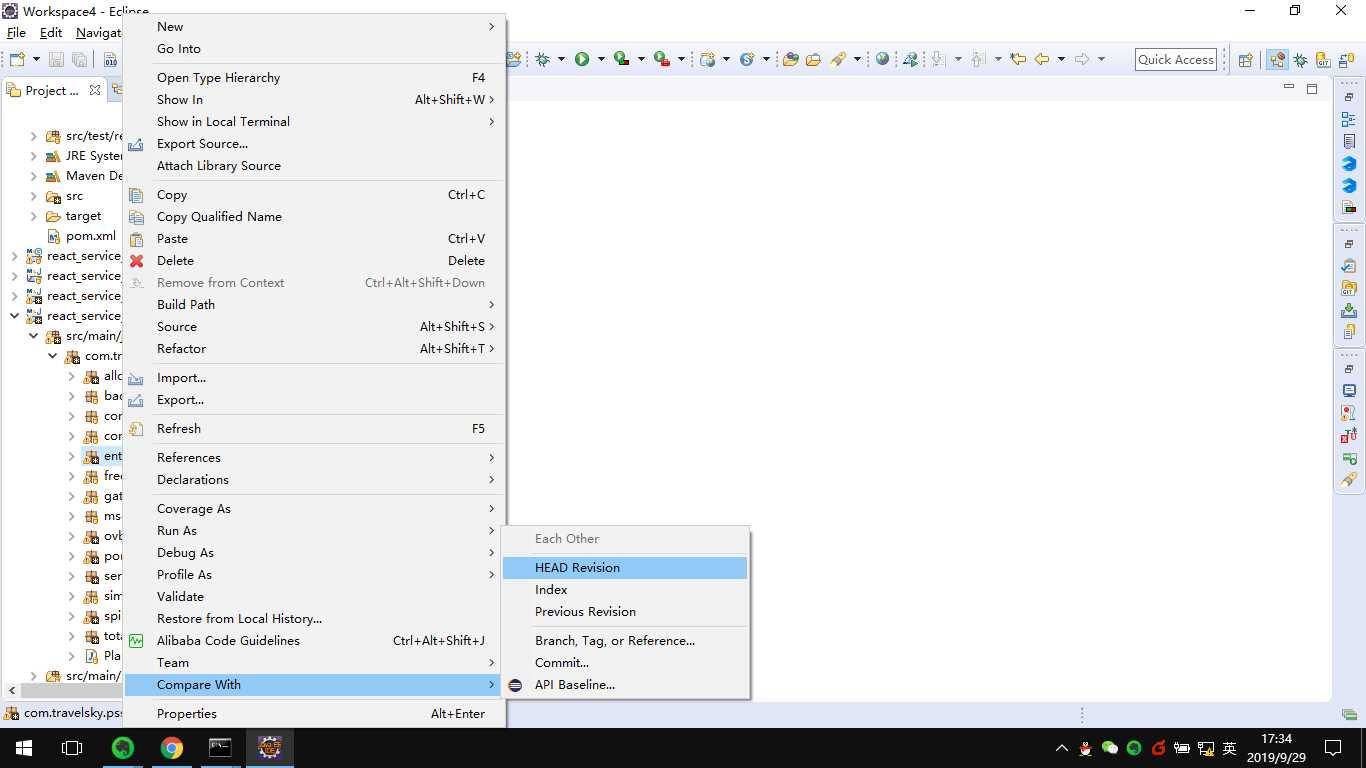Select Copy Qualified Name

click(315, 217)
